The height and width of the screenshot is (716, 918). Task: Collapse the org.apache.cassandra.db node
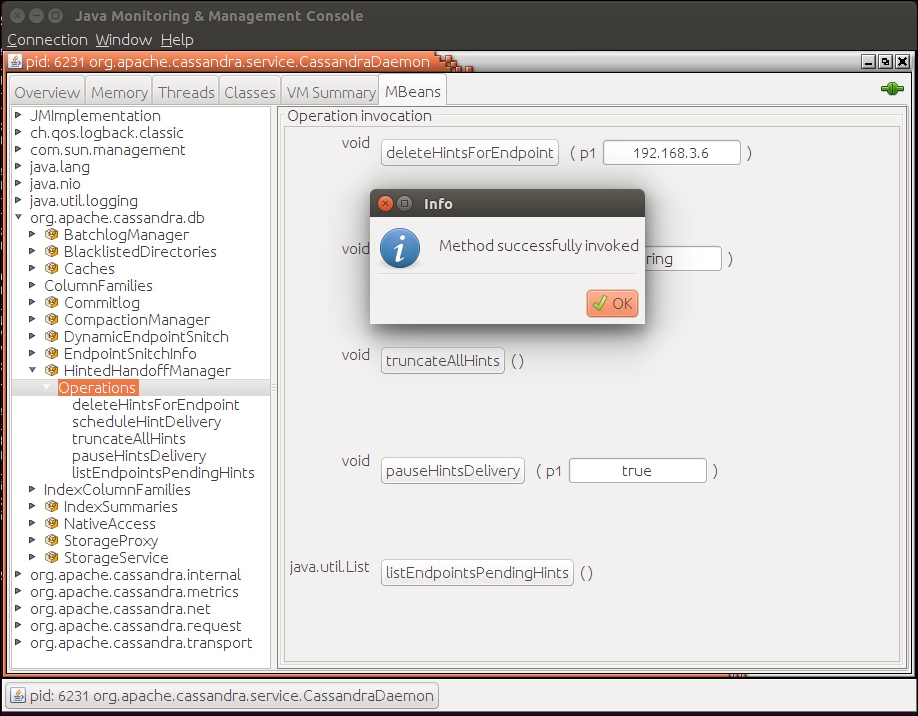coord(18,217)
